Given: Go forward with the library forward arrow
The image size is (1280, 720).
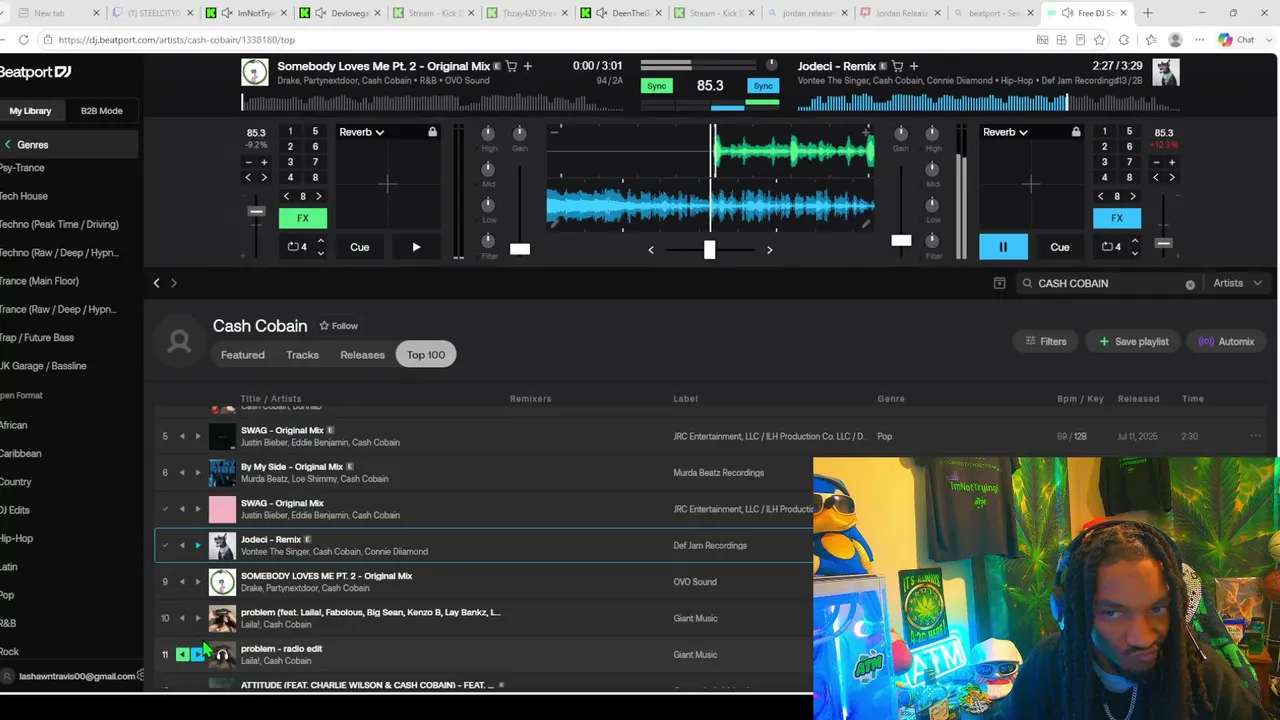Looking at the screenshot, I should coord(173,283).
